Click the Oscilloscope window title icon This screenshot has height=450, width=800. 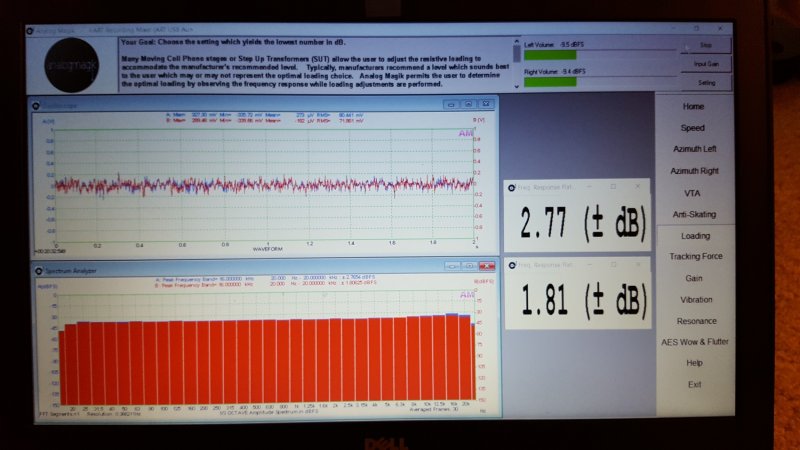tap(36, 106)
